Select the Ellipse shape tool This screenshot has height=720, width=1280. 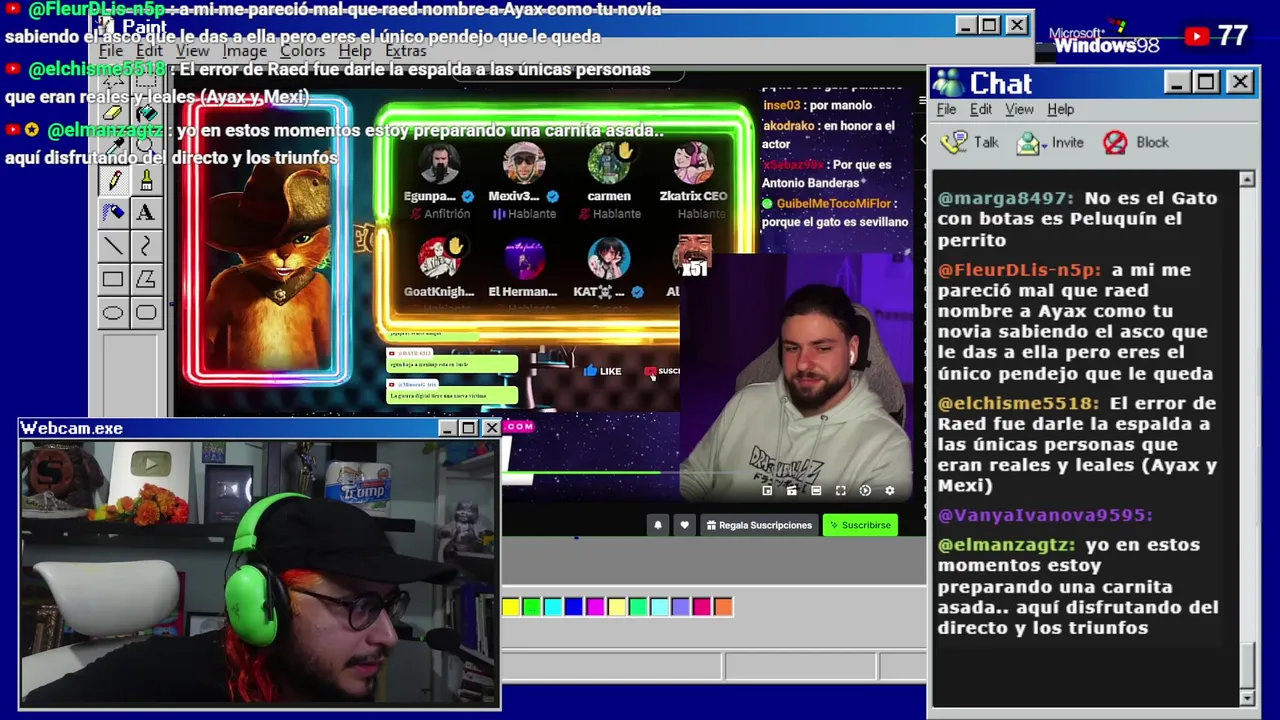click(113, 312)
